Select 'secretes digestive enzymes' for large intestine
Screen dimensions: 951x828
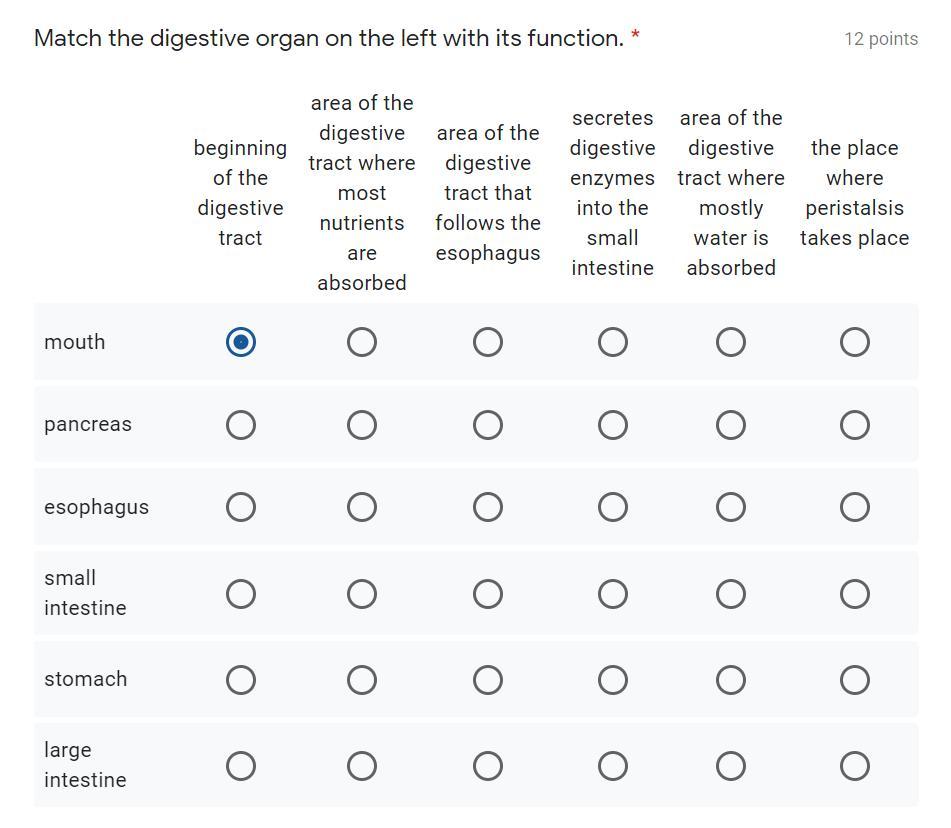coord(613,766)
